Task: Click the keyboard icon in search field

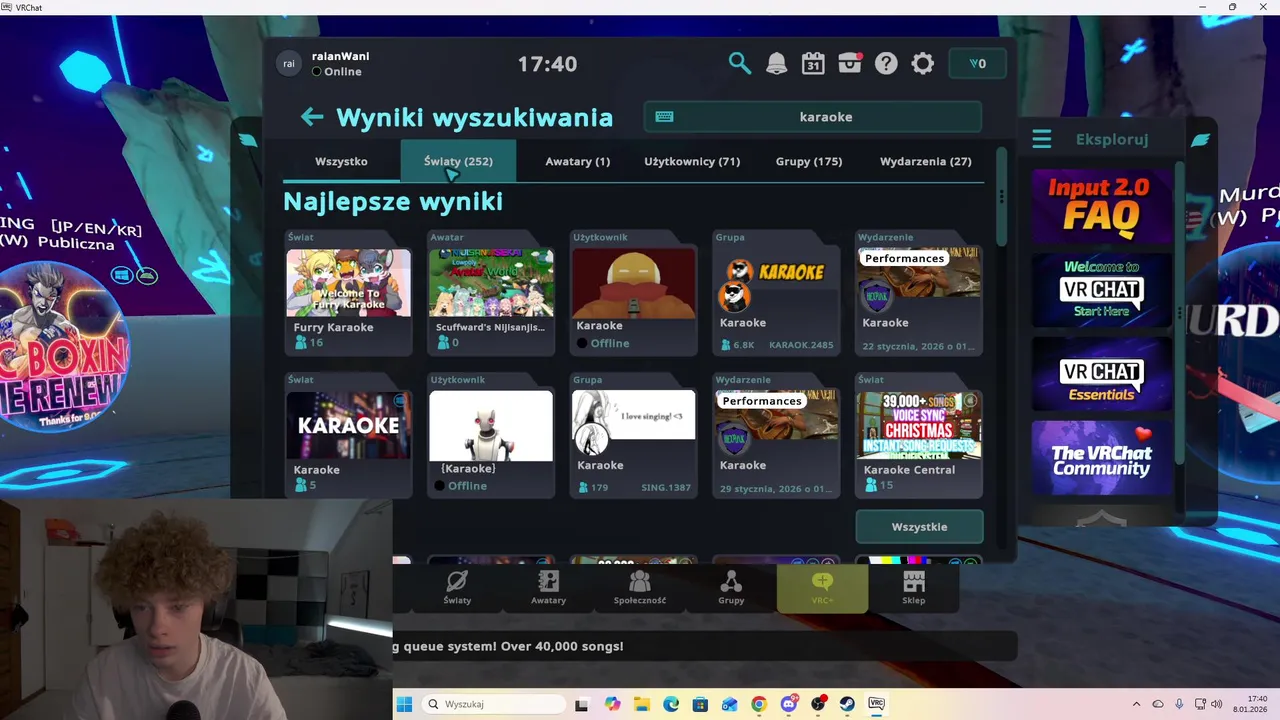Action: coord(664,117)
